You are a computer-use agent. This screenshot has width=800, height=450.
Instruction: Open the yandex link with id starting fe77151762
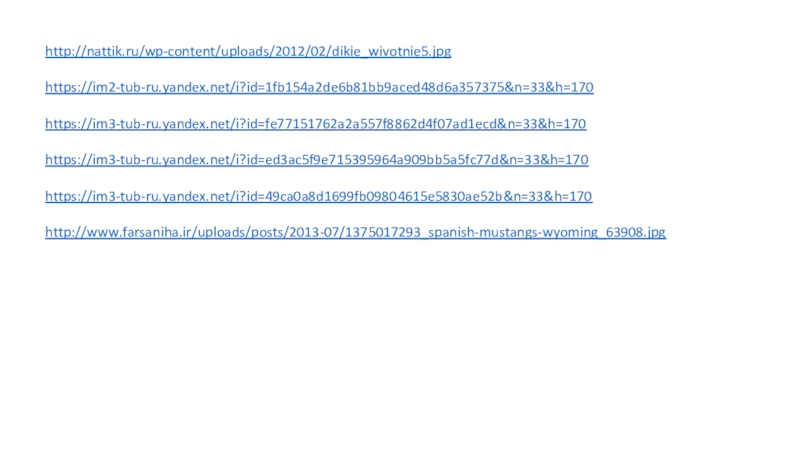point(316,124)
